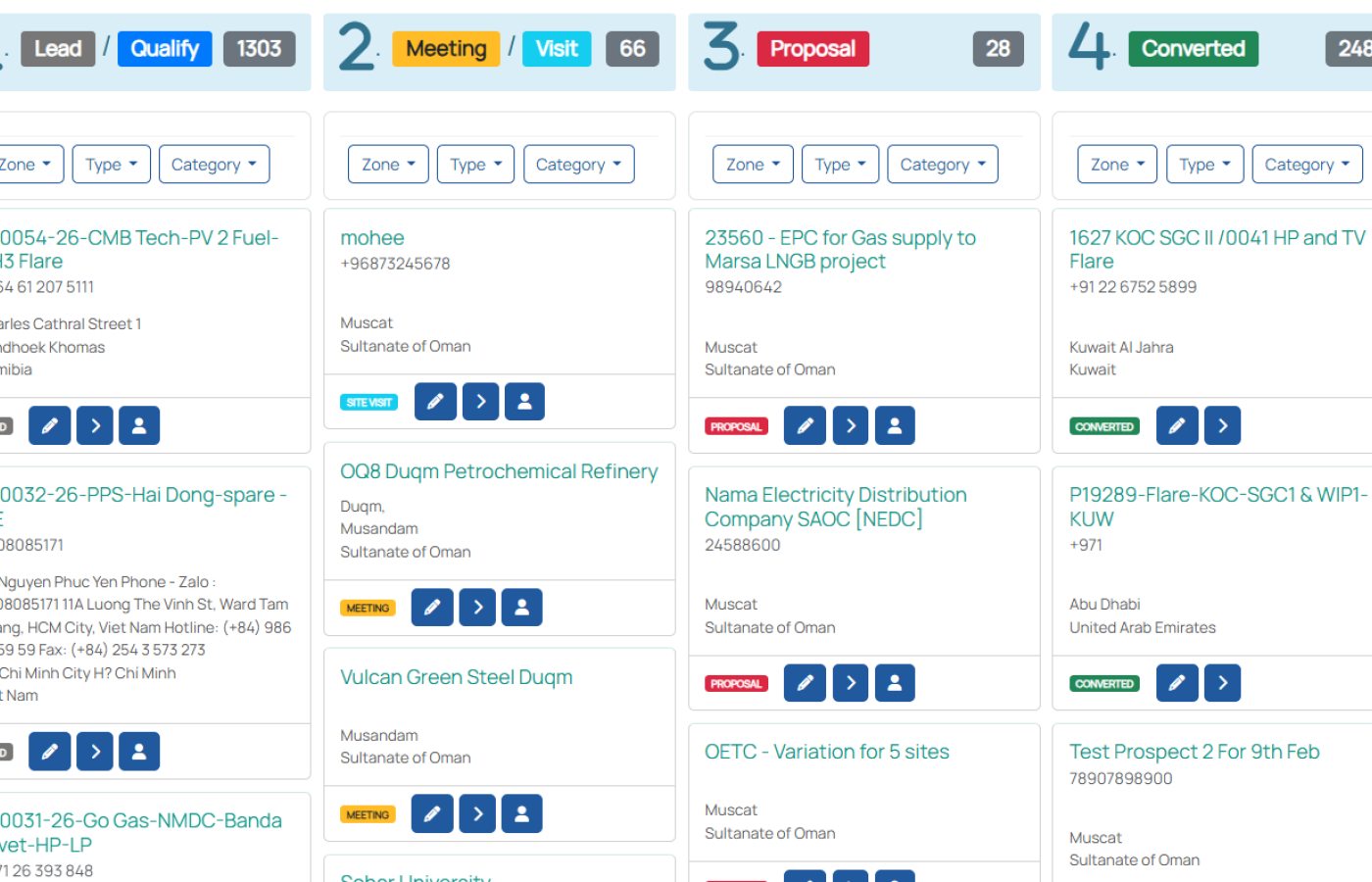Click the person icon on the Marsa LNGB proposal card
1372x882 pixels.
(895, 424)
